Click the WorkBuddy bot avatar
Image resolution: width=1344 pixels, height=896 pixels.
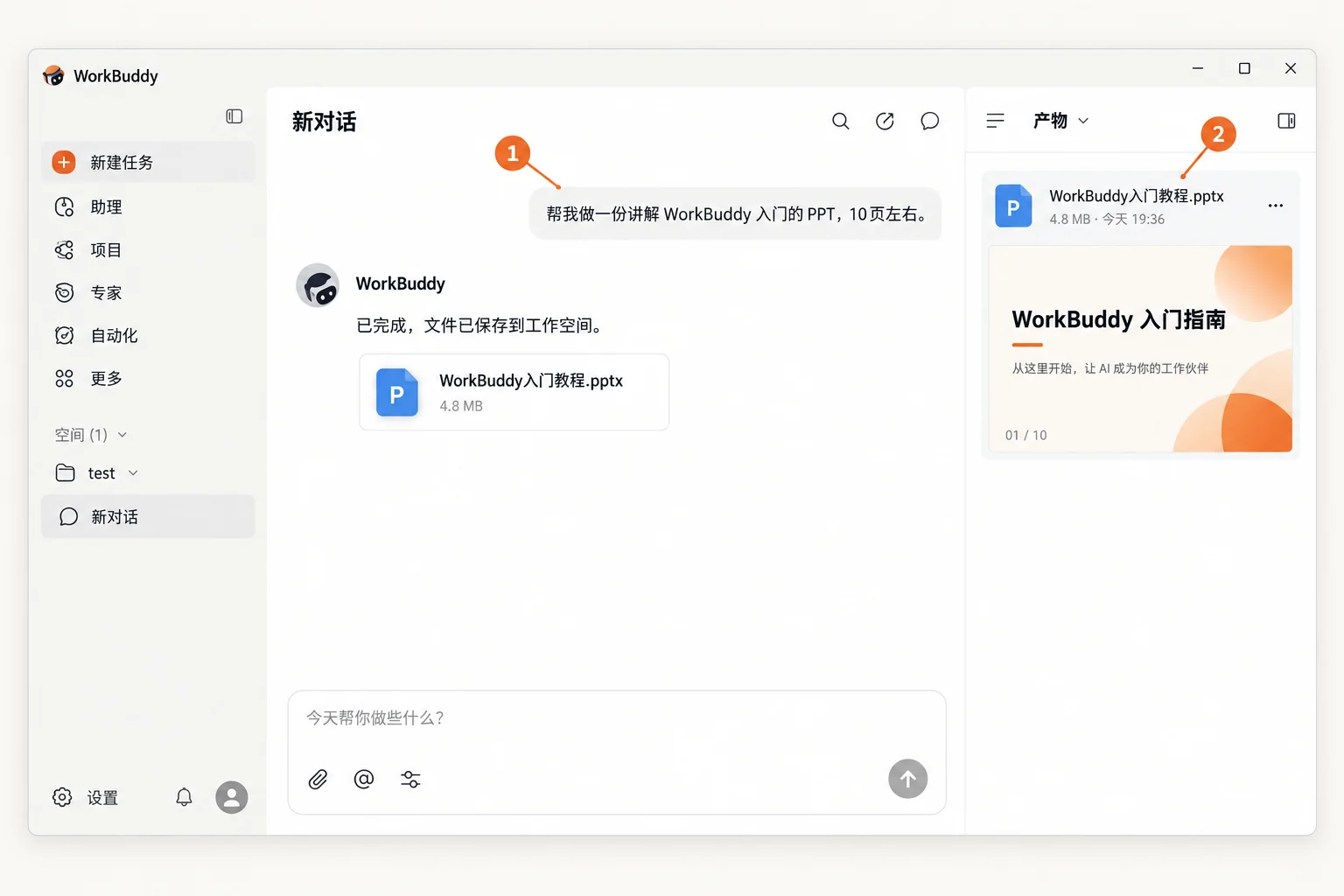pos(318,285)
